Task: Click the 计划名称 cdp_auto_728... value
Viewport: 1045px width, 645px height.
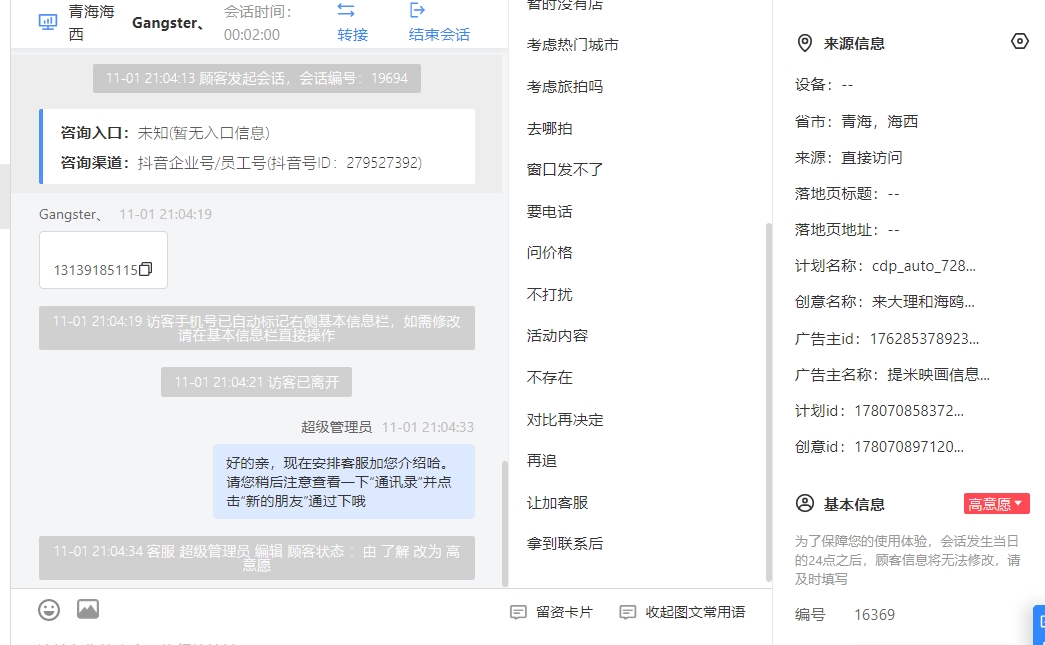Action: (924, 266)
